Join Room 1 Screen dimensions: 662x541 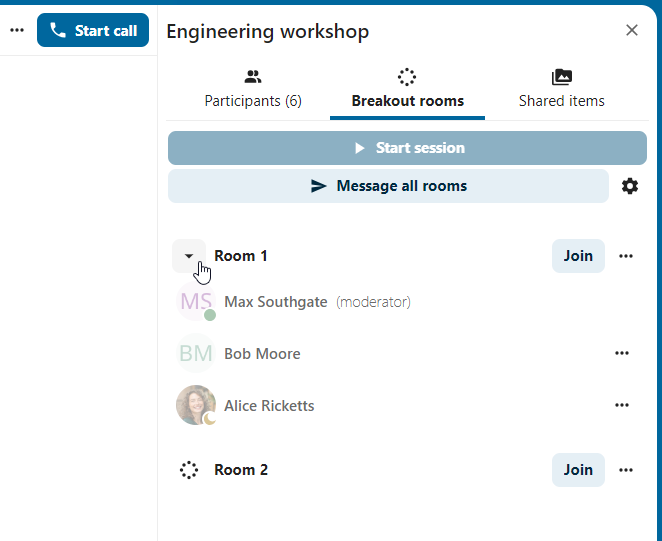578,256
